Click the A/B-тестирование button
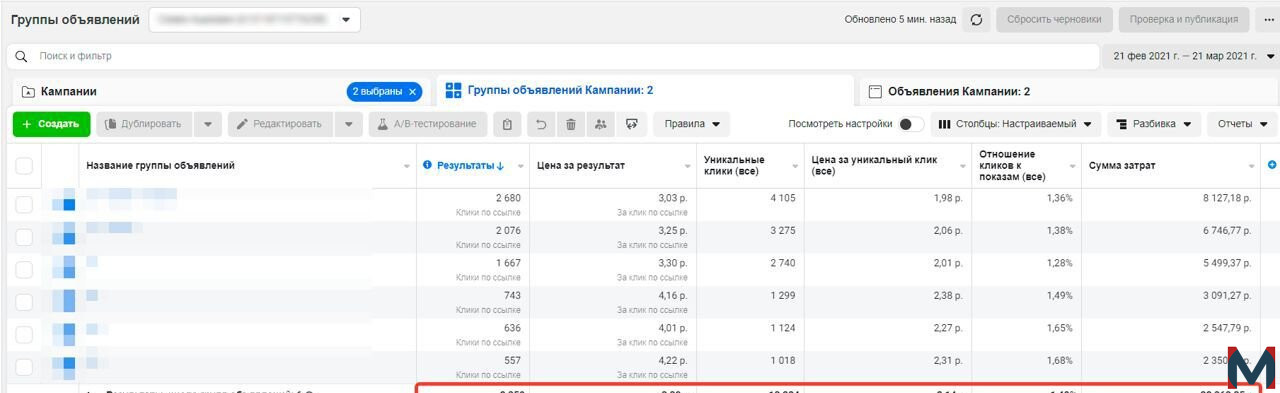Viewport: 1280px width, 393px height. (428, 124)
